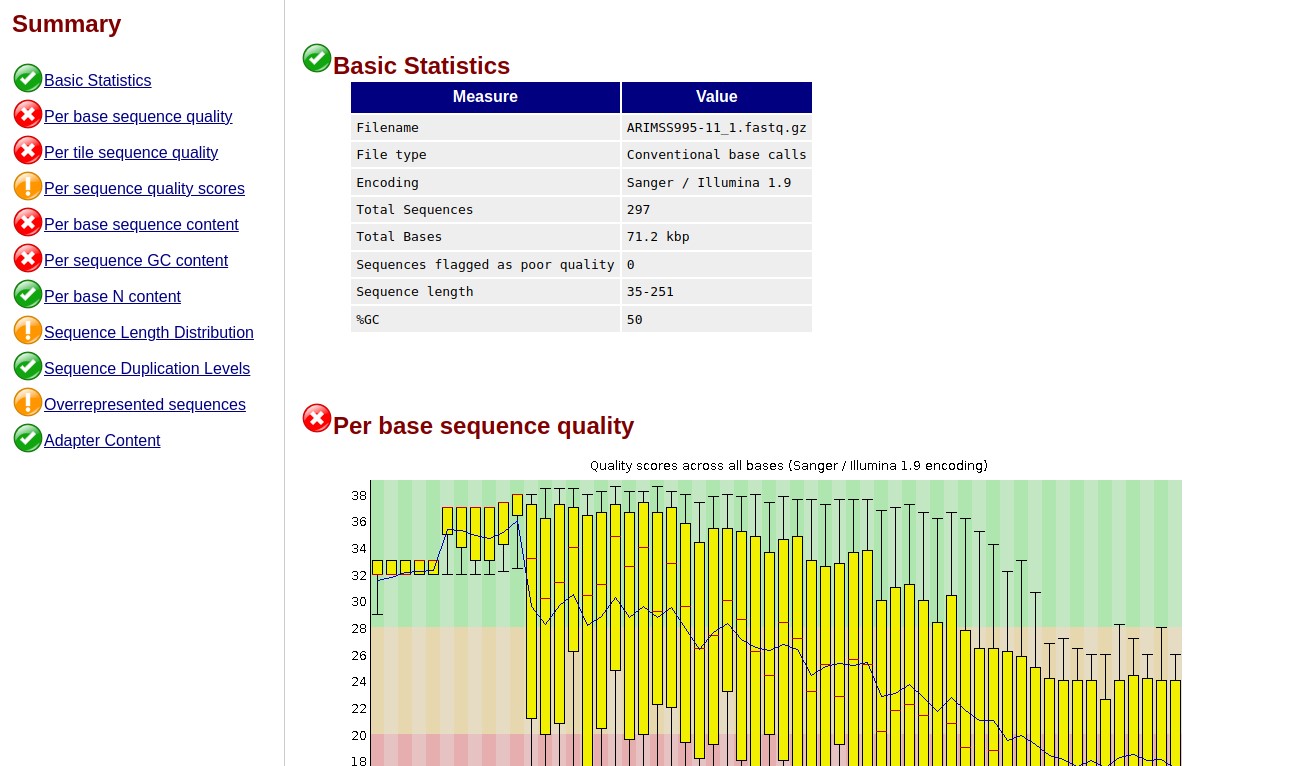Click the pass icon next to the Basic Statistics heading

pos(316,58)
